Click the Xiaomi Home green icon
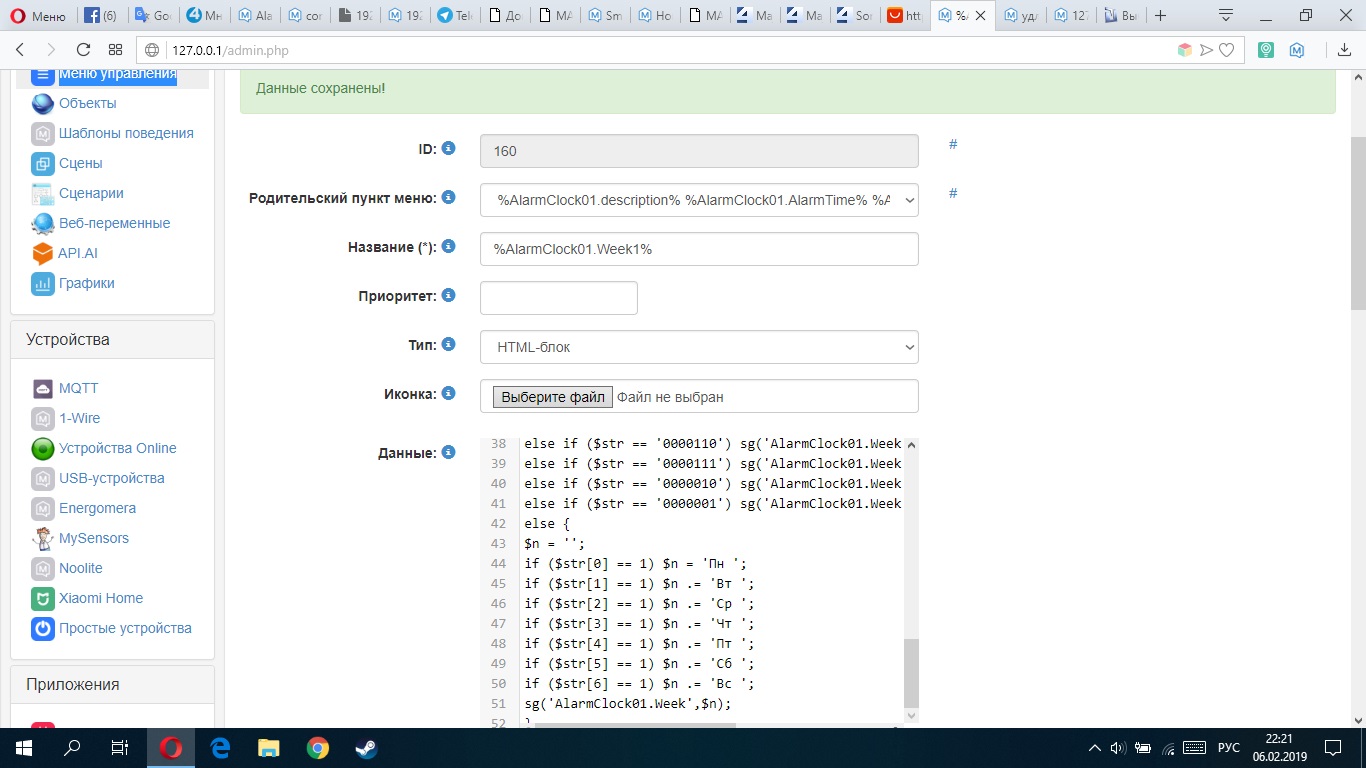The height and width of the screenshot is (768, 1366). 43,599
